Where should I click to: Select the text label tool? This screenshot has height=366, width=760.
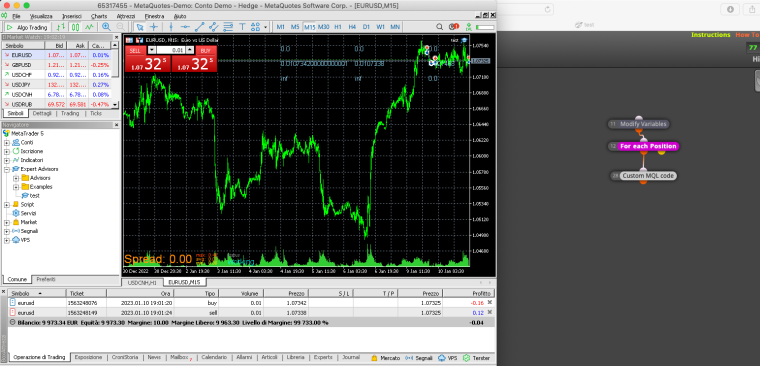click(x=242, y=27)
